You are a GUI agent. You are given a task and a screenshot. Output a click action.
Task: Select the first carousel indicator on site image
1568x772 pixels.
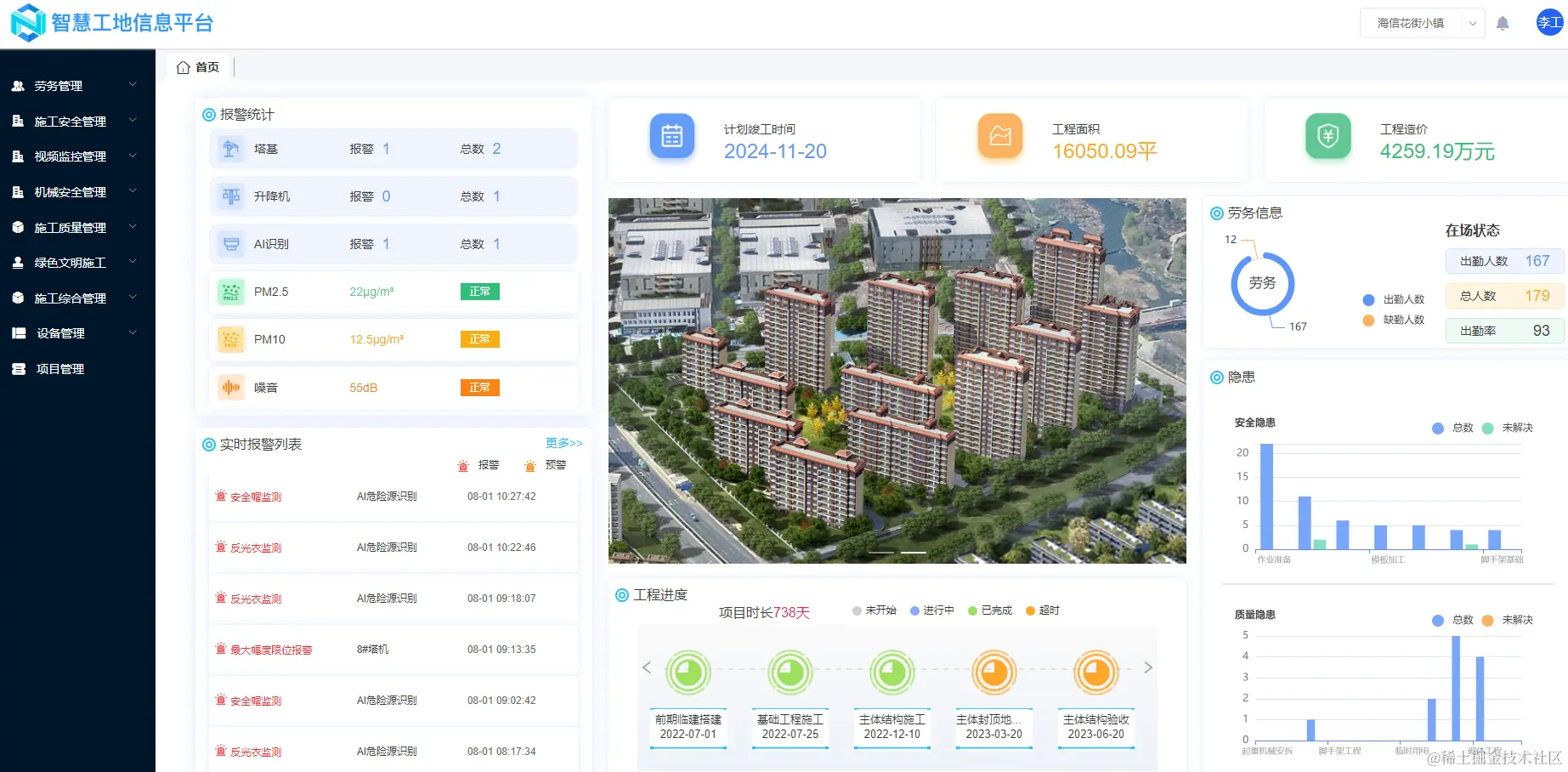click(x=881, y=553)
